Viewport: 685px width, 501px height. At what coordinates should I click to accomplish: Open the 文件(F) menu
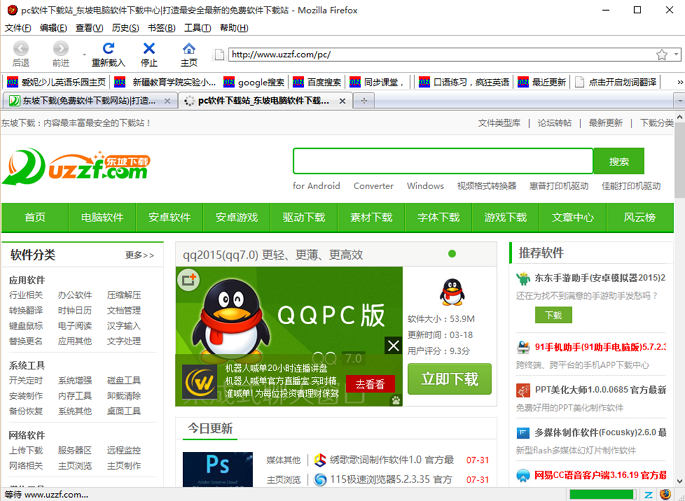tap(17, 28)
